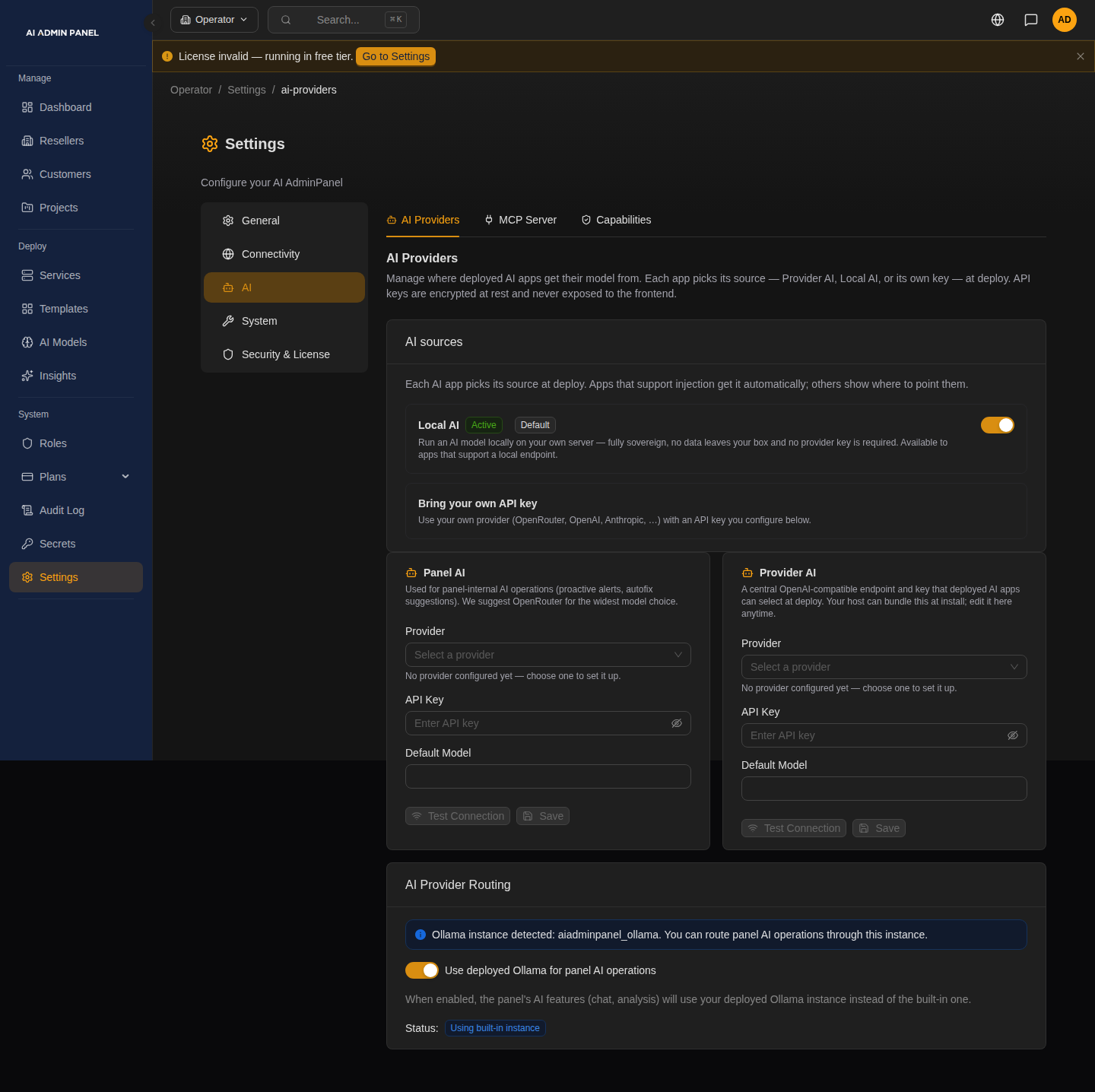Select Connectivity settings section
Screen dimensions: 1095x1092
[284, 254]
